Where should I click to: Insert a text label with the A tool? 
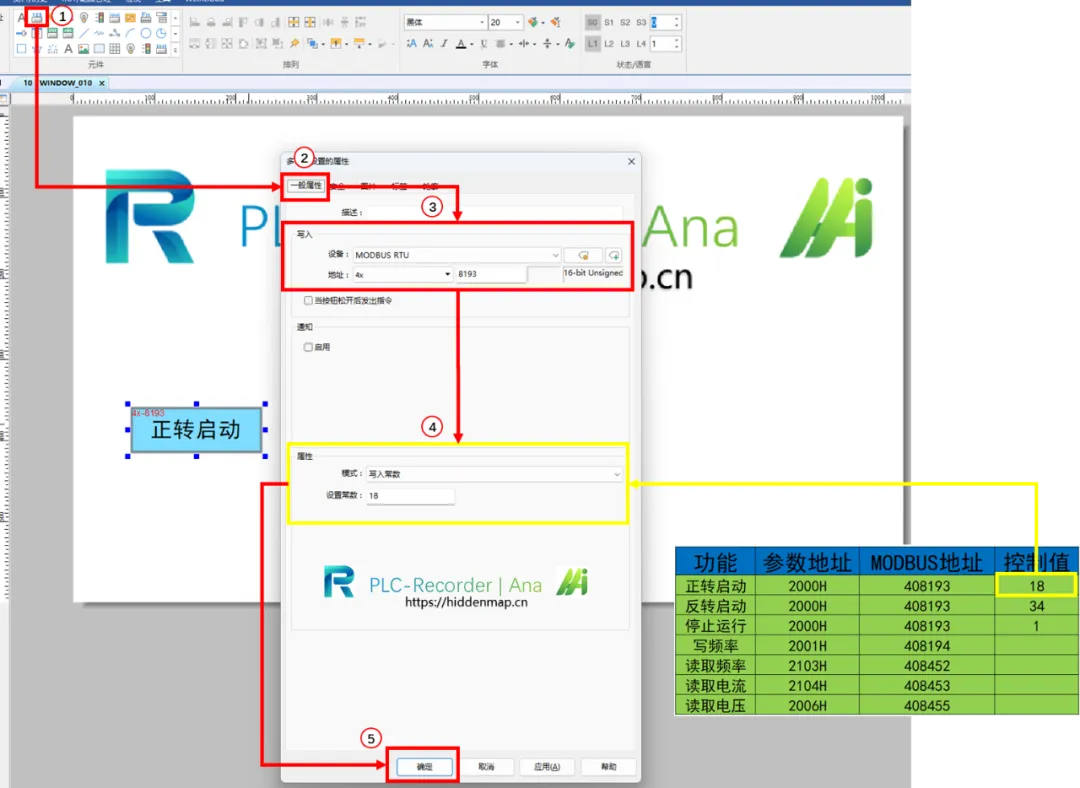(68, 48)
